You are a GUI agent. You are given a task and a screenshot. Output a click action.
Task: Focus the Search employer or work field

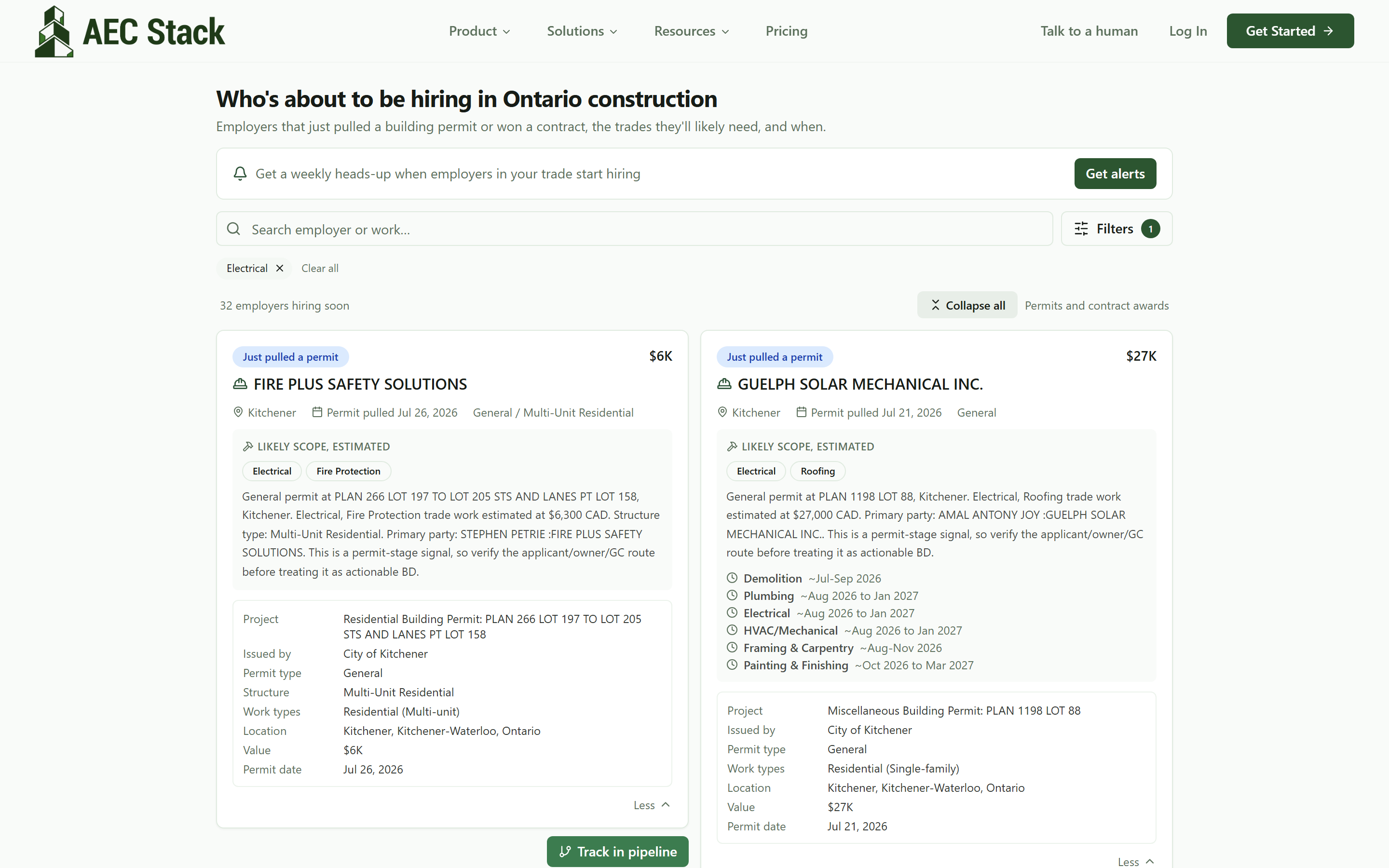click(634, 229)
